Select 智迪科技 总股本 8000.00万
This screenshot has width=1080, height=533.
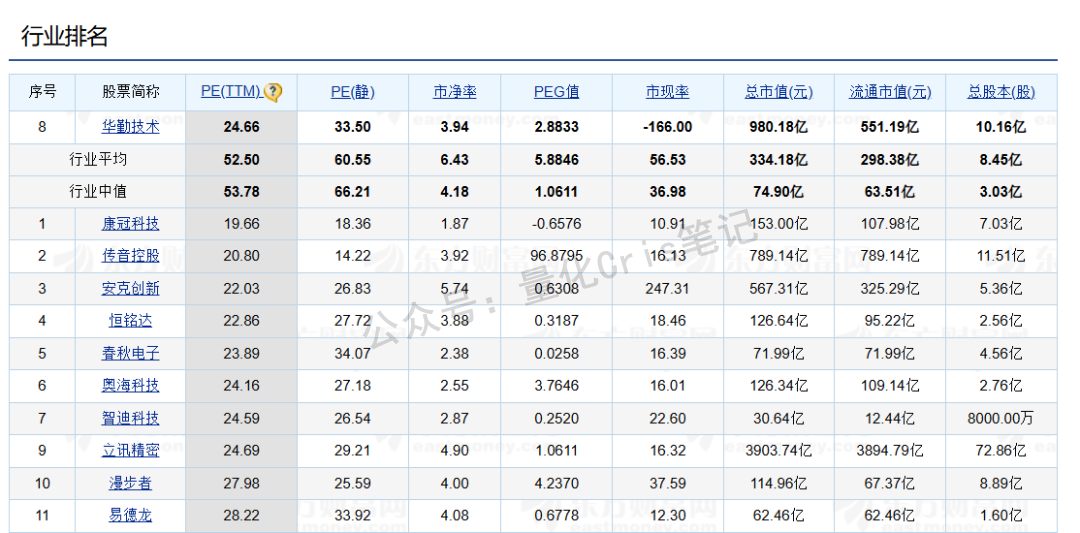pos(1001,418)
